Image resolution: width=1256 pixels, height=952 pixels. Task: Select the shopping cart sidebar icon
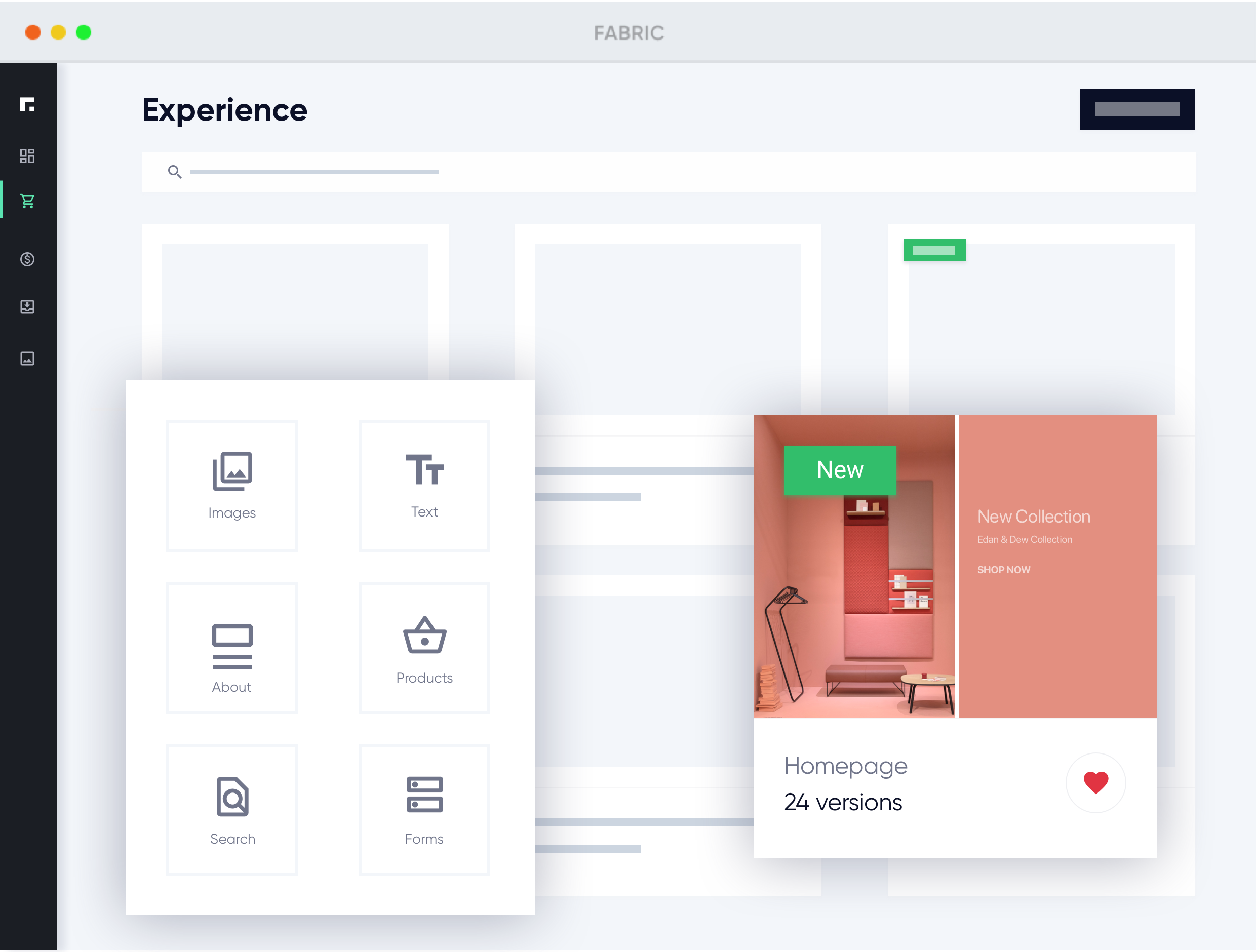pos(27,201)
